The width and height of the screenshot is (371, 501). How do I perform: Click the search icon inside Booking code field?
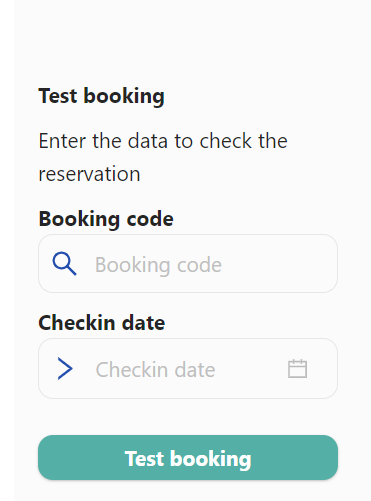point(64,264)
